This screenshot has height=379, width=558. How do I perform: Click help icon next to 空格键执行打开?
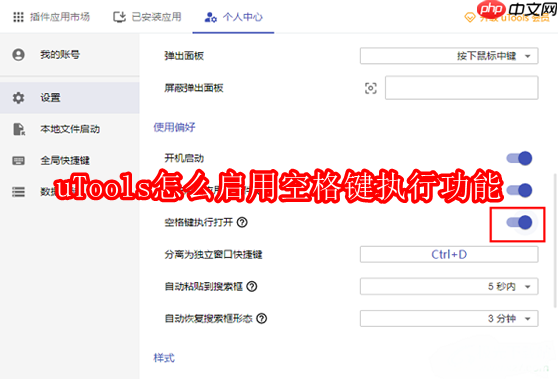(242, 222)
